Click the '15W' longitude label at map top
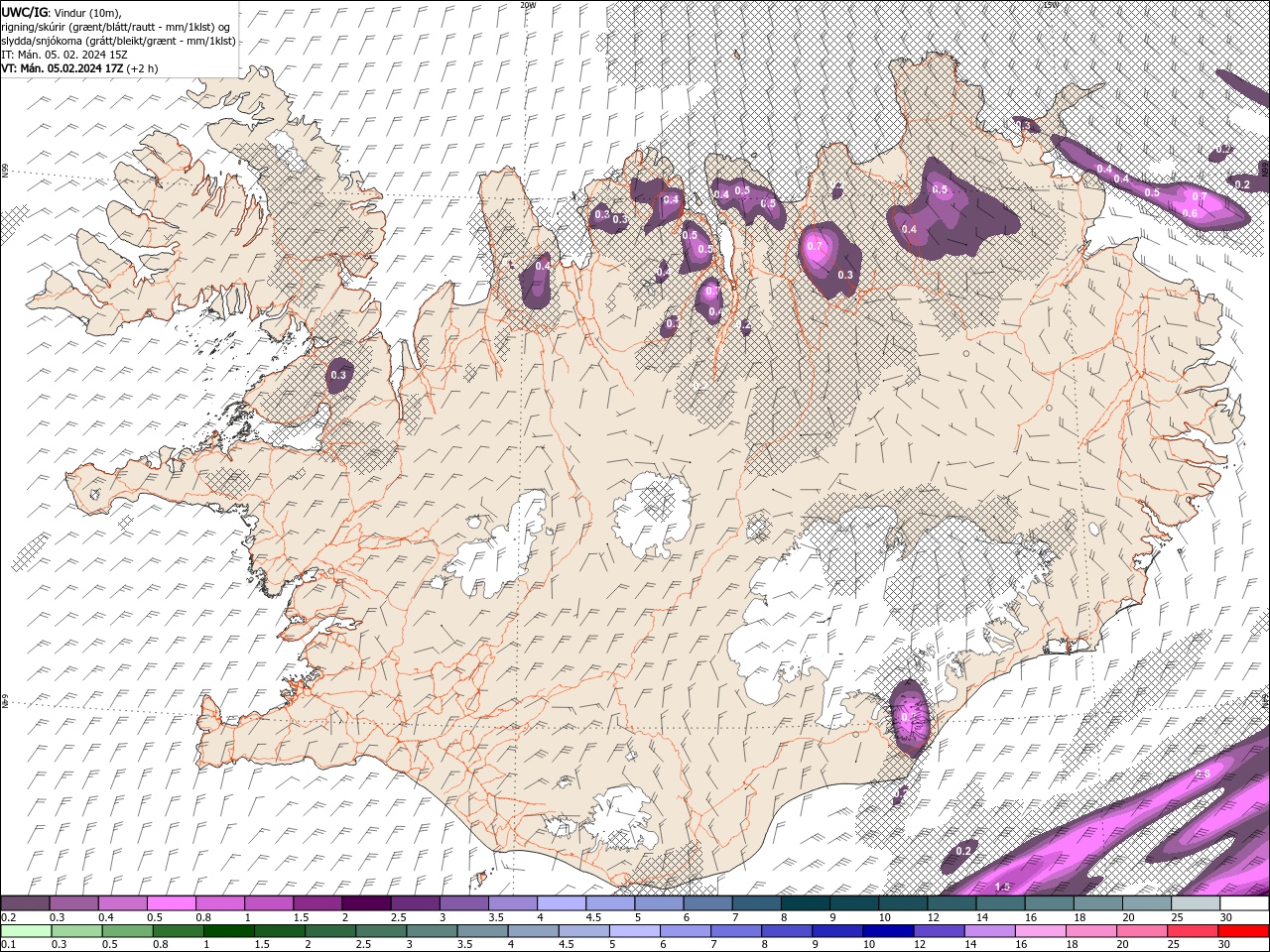This screenshot has width=1270, height=952. pyautogui.click(x=1051, y=5)
